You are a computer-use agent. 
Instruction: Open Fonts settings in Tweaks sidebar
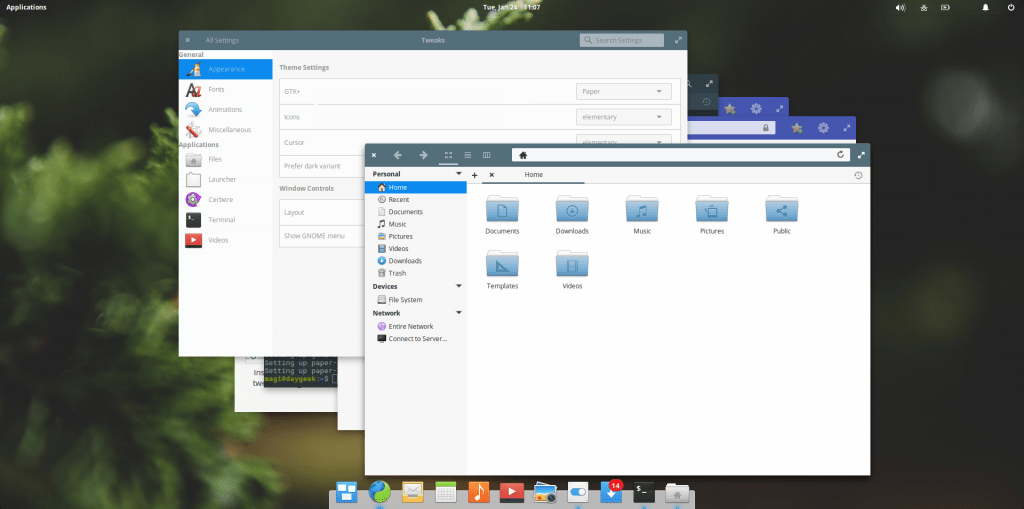(216, 90)
